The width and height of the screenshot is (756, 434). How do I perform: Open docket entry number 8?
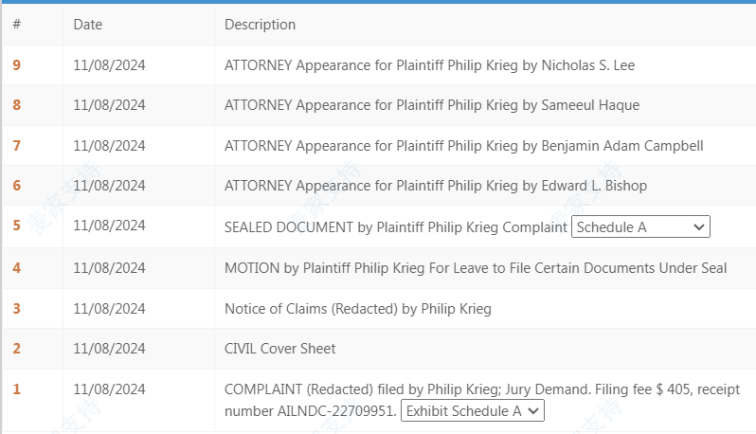17,105
